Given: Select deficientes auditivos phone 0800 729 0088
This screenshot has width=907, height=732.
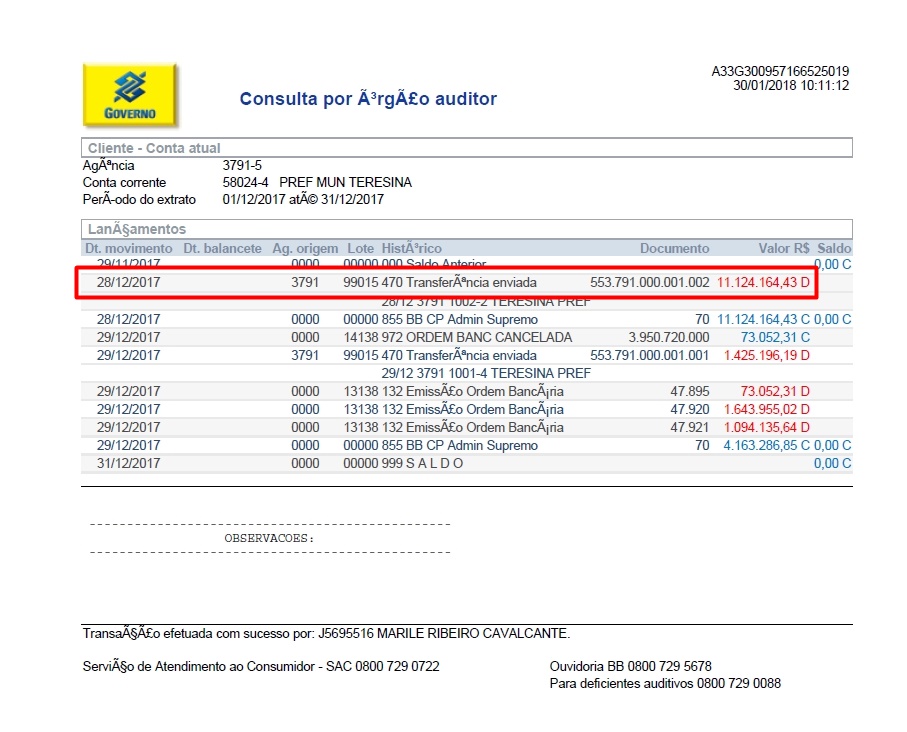Looking at the screenshot, I should coord(739,683).
